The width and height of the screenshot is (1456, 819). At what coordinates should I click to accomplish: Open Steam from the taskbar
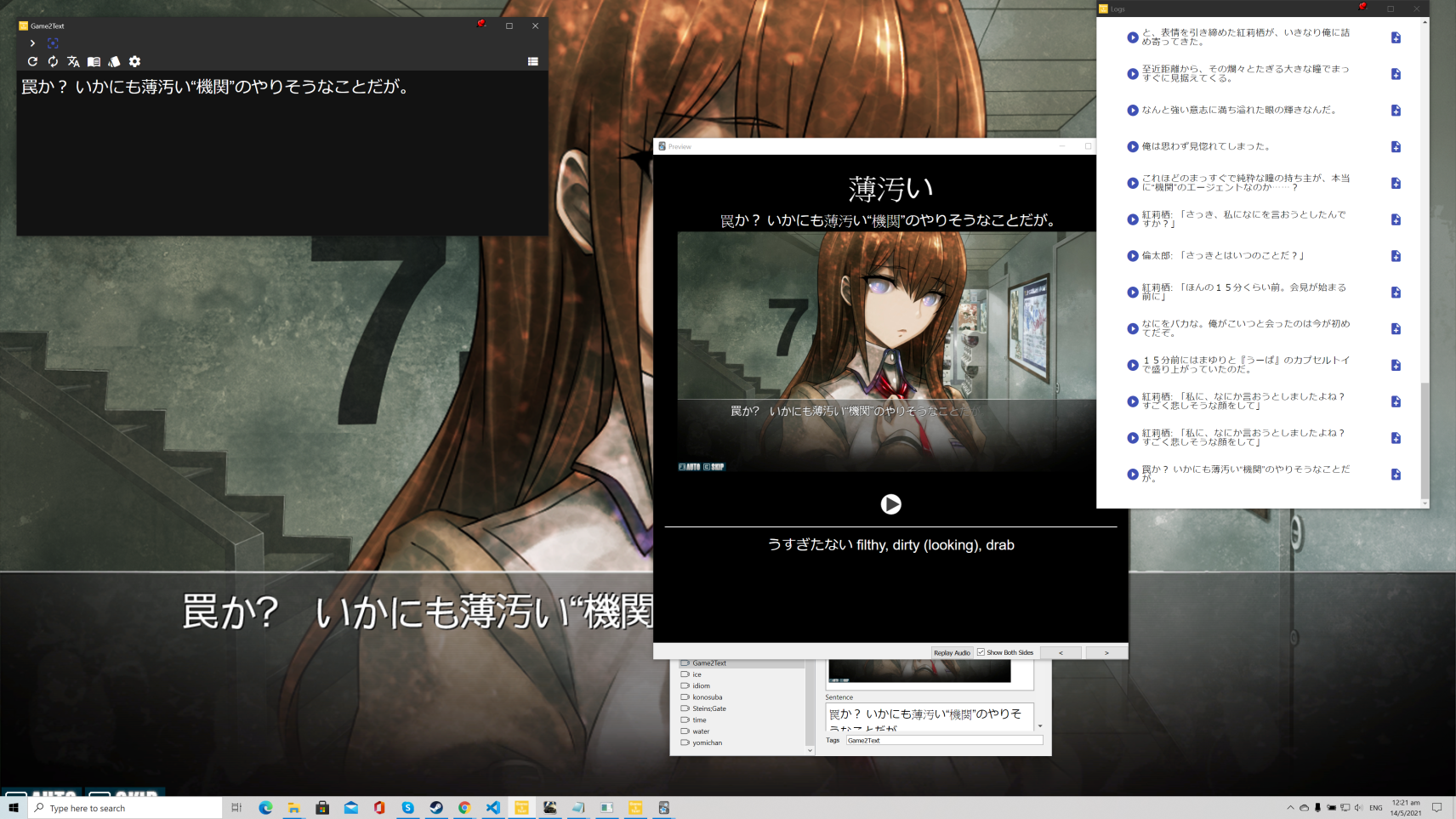[436, 807]
